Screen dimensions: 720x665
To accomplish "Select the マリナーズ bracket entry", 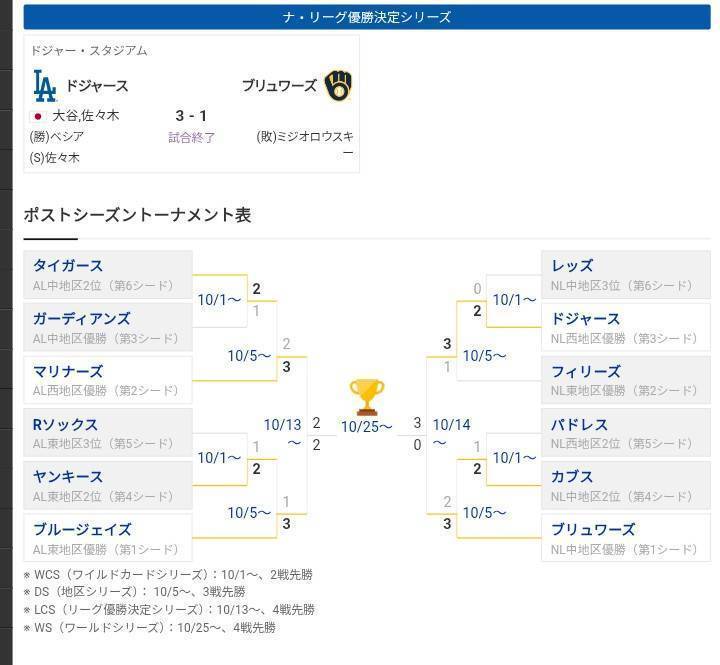I will [x=108, y=380].
